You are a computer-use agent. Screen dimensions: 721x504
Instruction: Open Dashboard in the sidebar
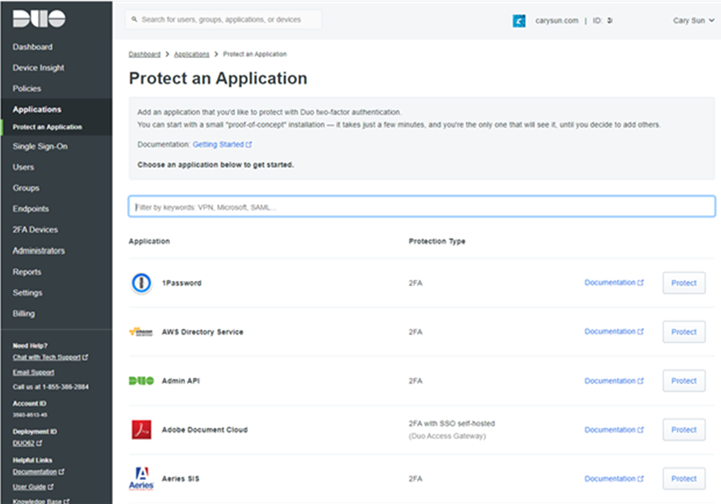coord(33,47)
